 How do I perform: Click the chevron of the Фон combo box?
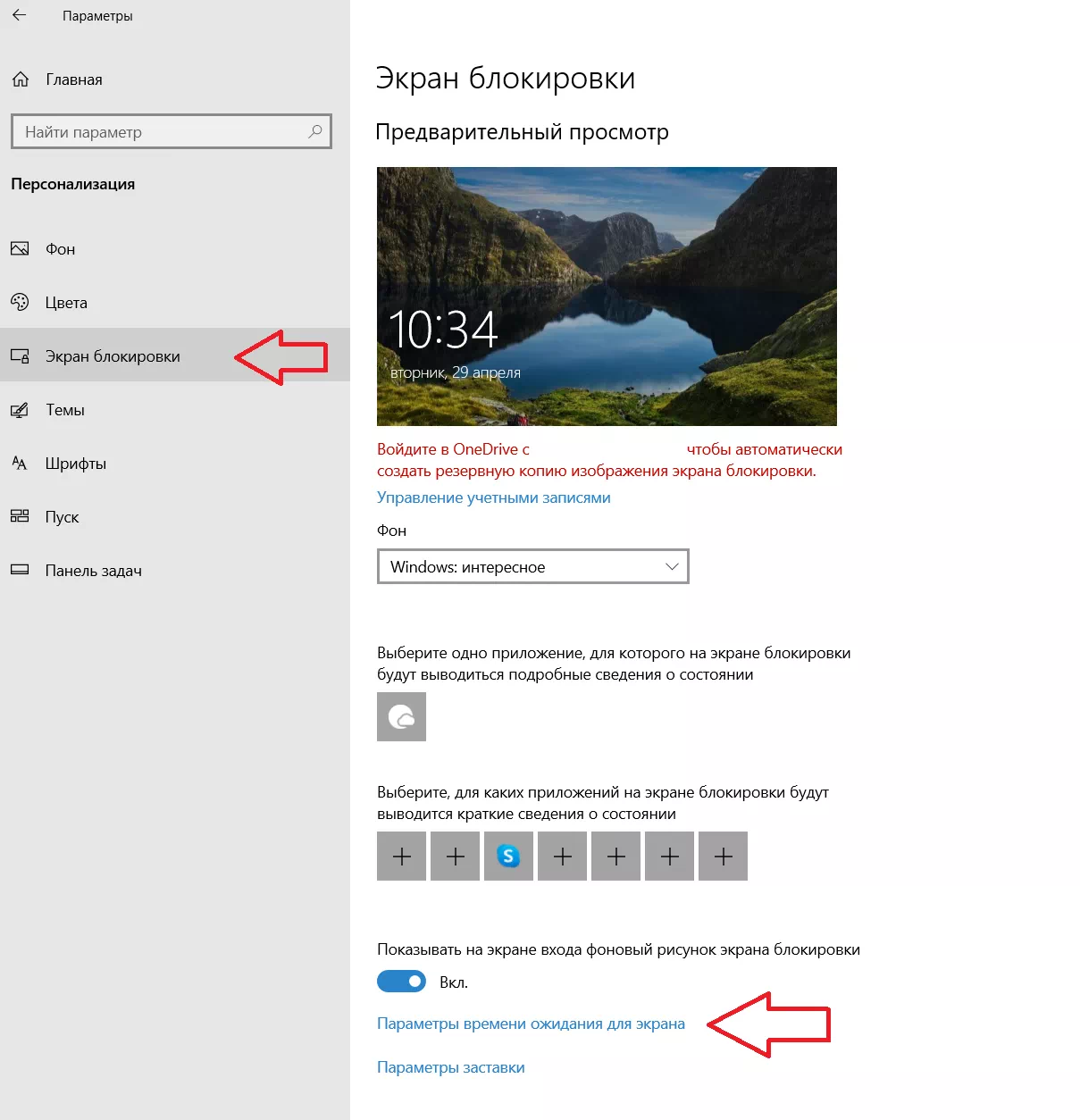(x=672, y=566)
